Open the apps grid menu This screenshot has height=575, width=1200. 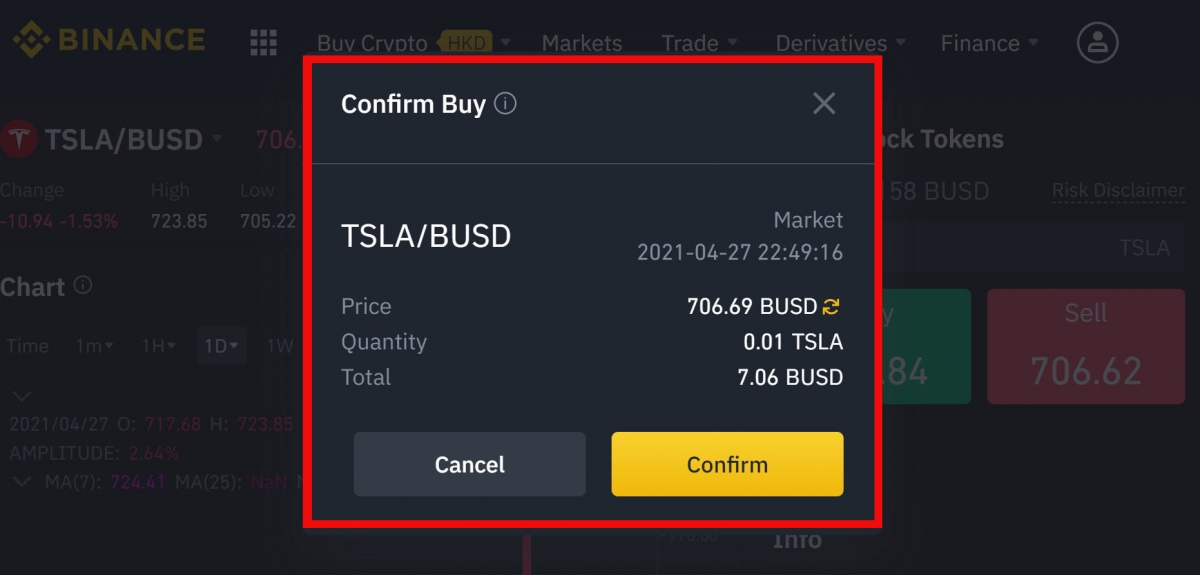tap(263, 42)
